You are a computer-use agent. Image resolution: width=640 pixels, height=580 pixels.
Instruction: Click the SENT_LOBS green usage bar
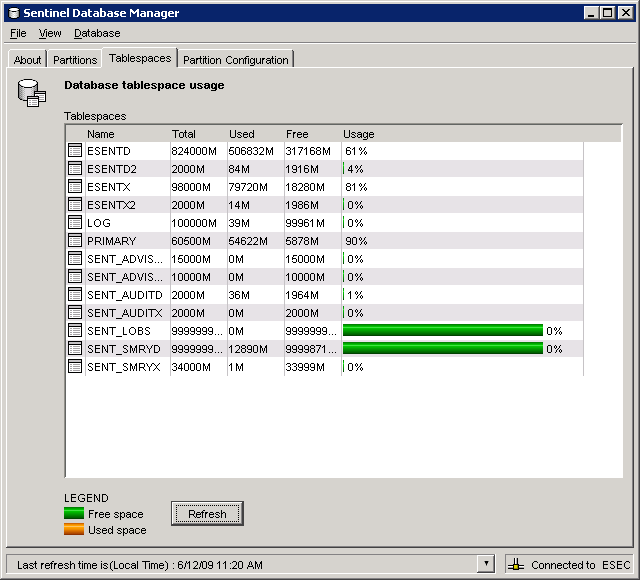[x=443, y=330]
